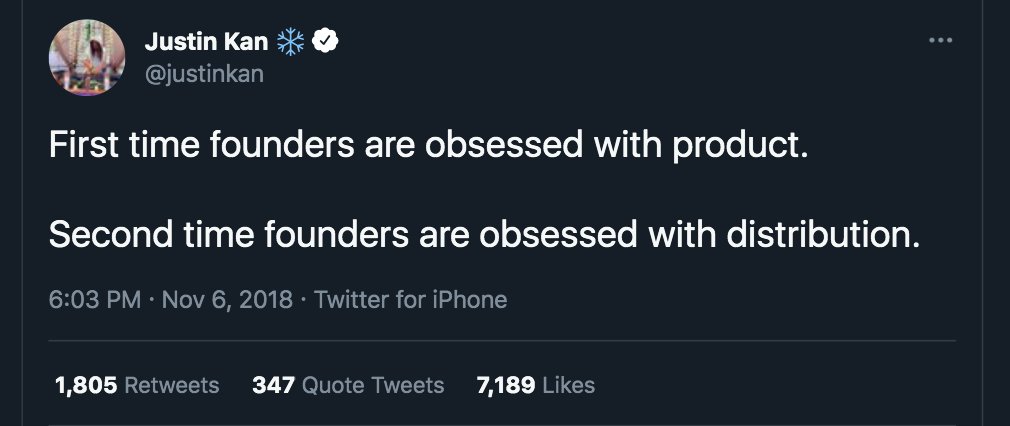This screenshot has height=426, width=1010.
Task: Open Justin Kan's profile picture
Action: (87, 56)
